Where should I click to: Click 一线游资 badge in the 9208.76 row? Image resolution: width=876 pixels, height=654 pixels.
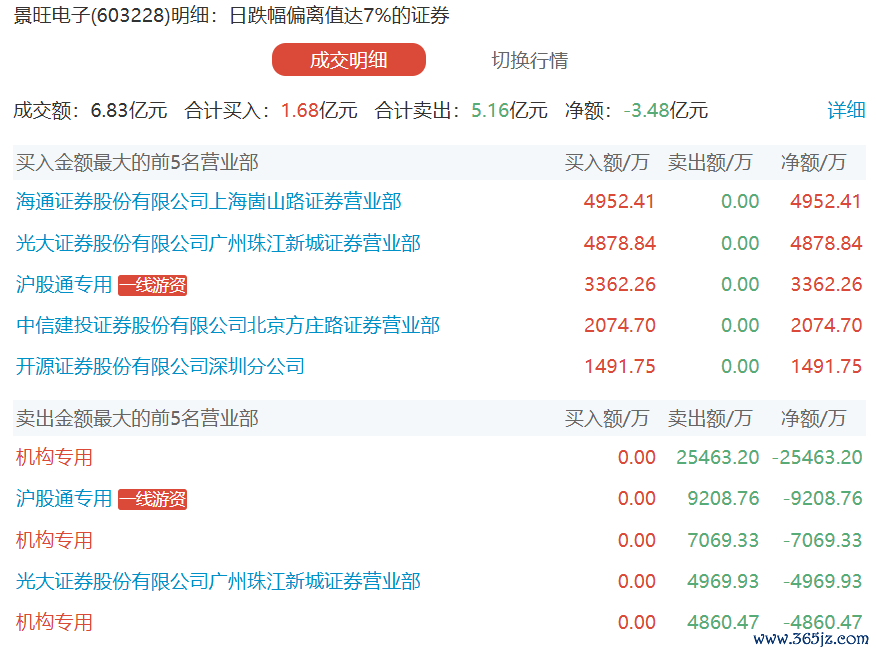[153, 499]
